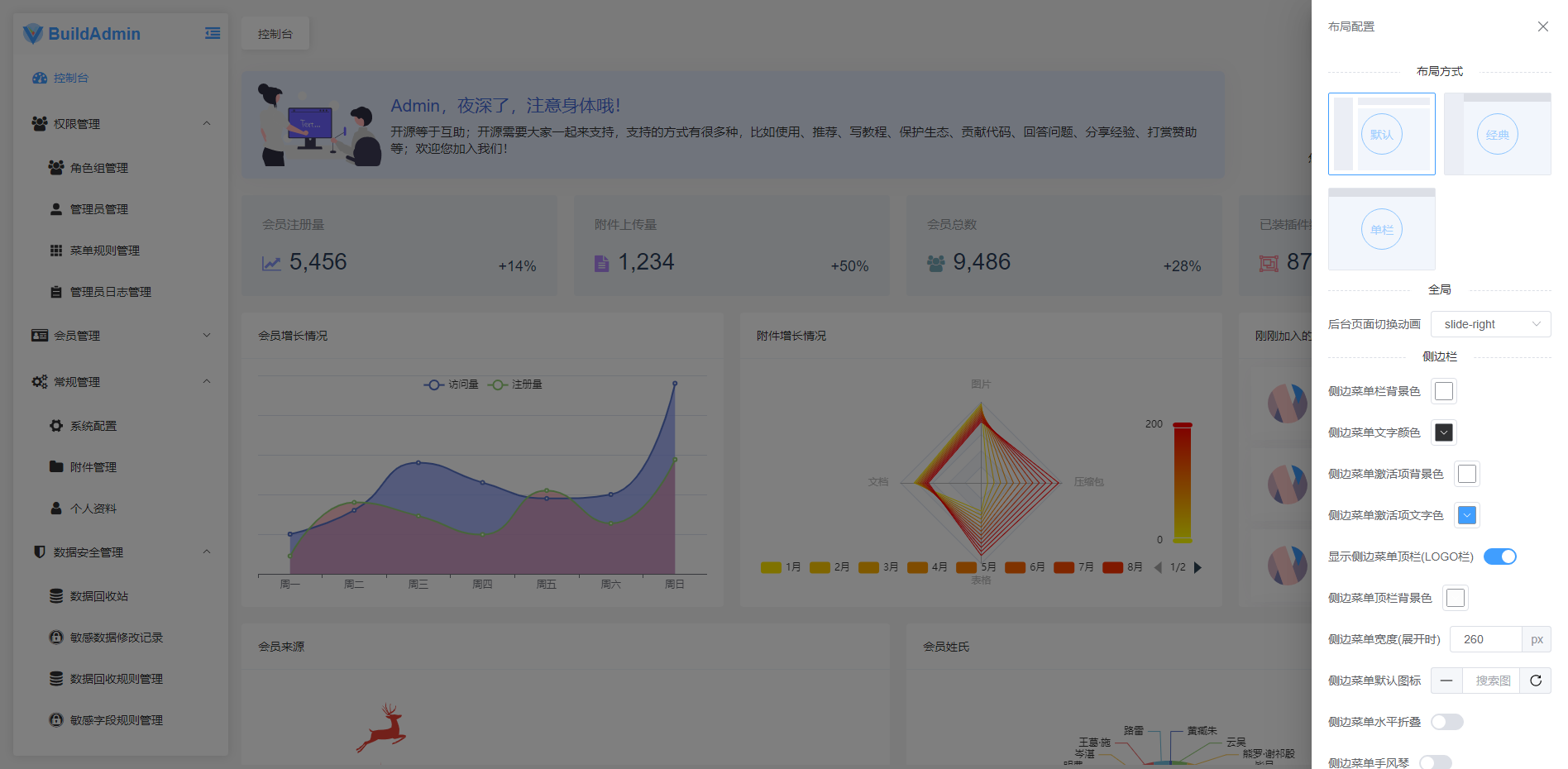
Task: Click the sidebar collapse icon next to BuildAdmin
Action: (x=213, y=32)
